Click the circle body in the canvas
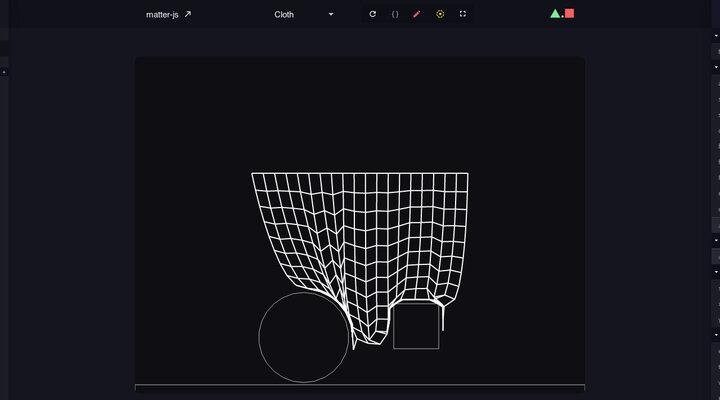This screenshot has width=720, height=400. pyautogui.click(x=304, y=337)
